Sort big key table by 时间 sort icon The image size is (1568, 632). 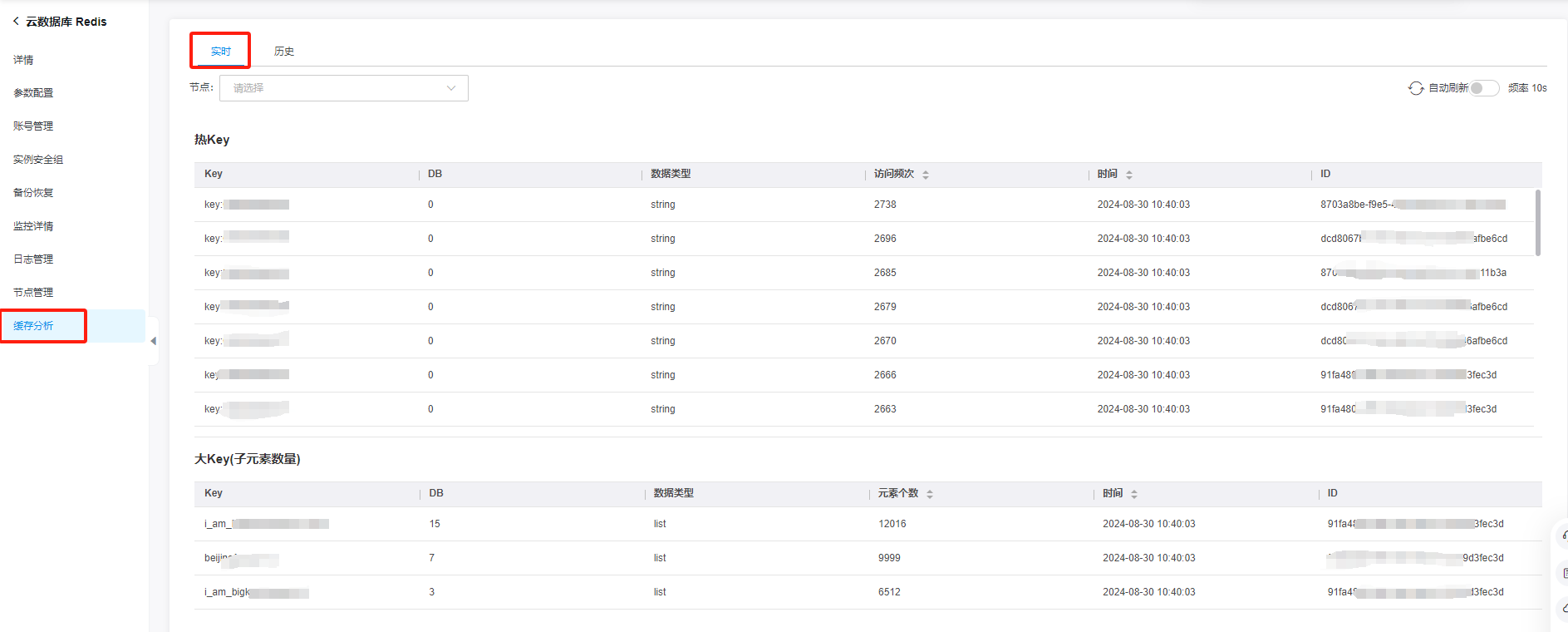point(1134,494)
